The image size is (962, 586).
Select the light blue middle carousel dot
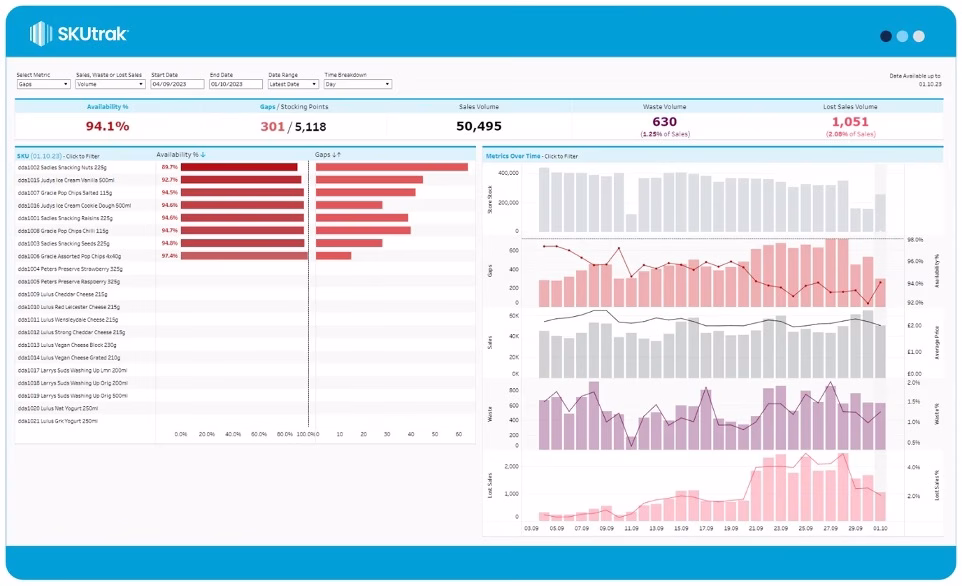pos(902,36)
